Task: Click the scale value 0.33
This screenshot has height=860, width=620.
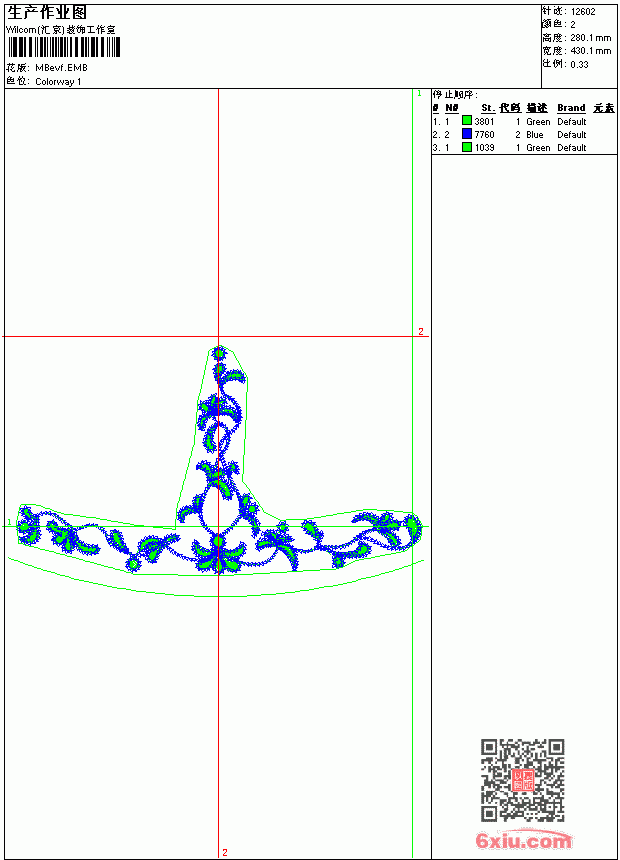Action: click(579, 64)
